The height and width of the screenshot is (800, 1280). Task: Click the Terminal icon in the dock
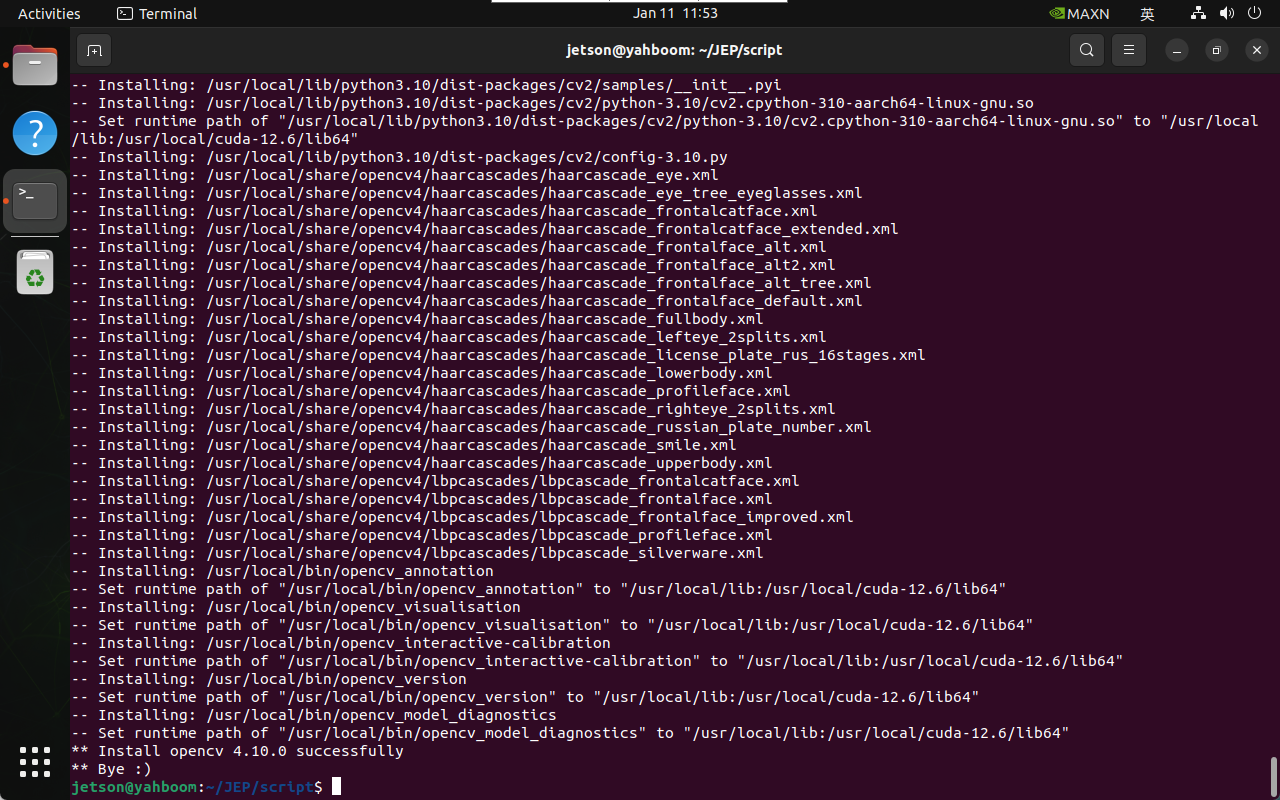coord(35,201)
